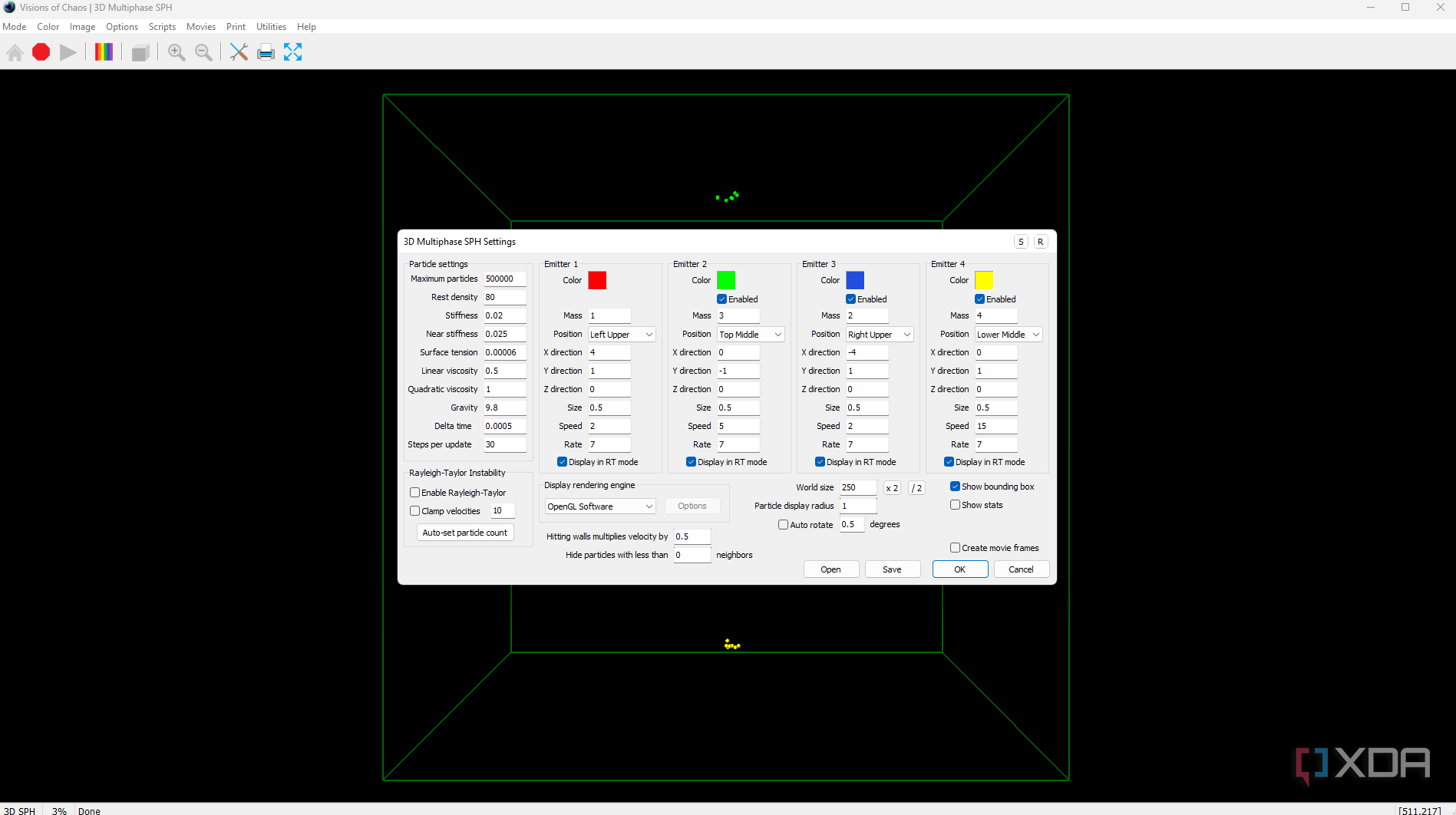Expand the Display rendering engine dropdown

(x=601, y=506)
